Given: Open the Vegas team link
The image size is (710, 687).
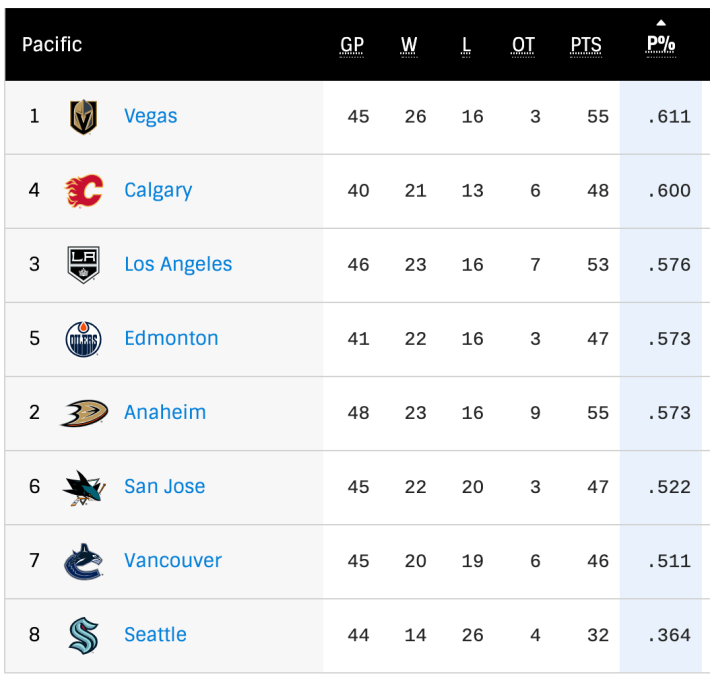Looking at the screenshot, I should point(151,116).
